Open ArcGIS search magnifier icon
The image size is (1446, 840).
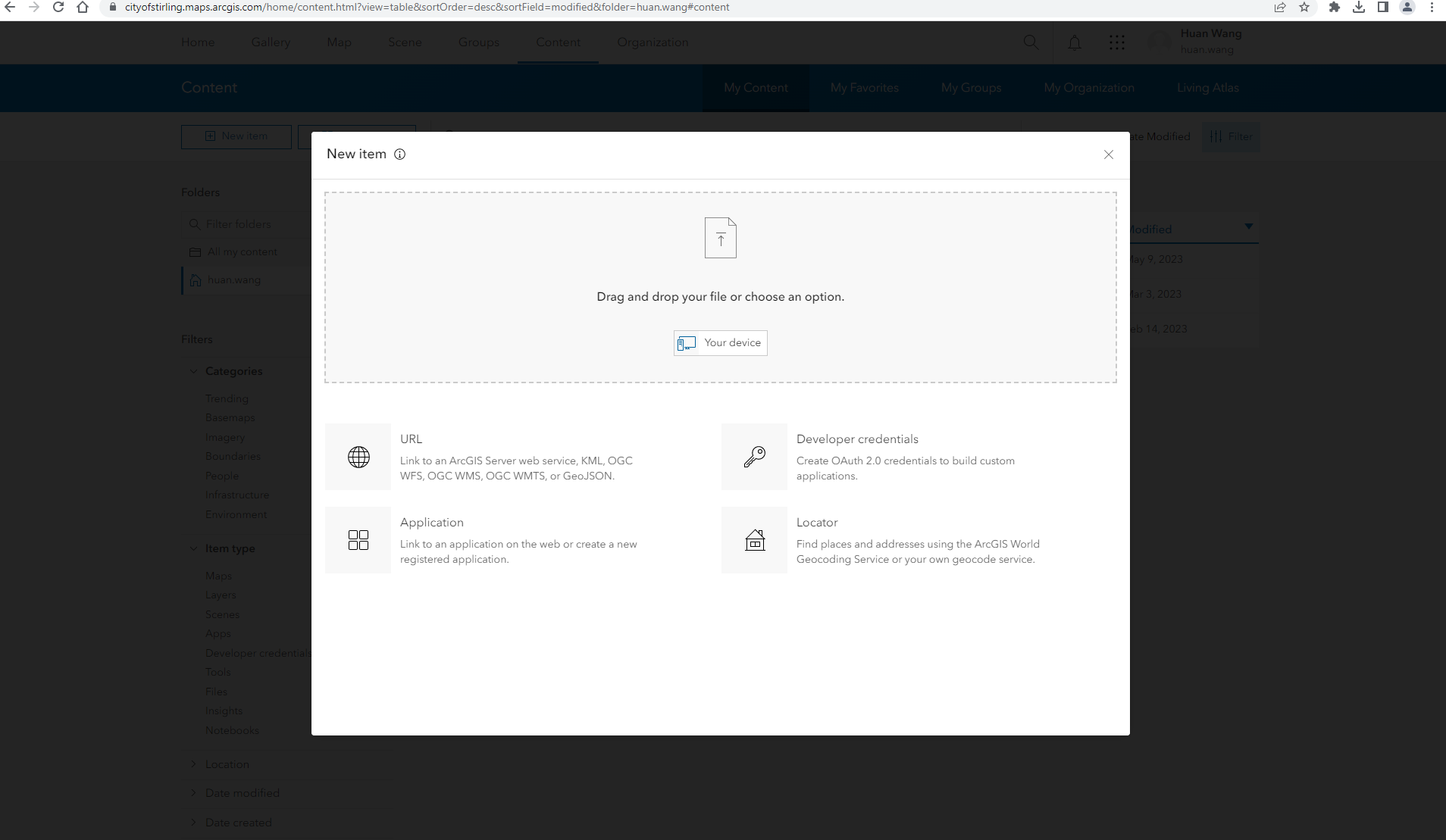(1031, 42)
